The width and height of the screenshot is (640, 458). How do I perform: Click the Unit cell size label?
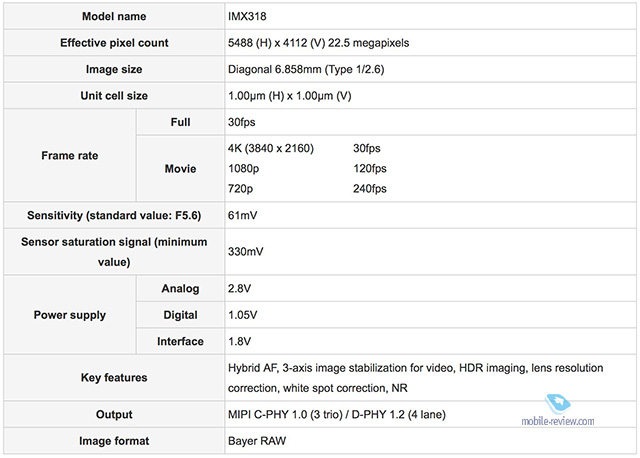(x=113, y=95)
